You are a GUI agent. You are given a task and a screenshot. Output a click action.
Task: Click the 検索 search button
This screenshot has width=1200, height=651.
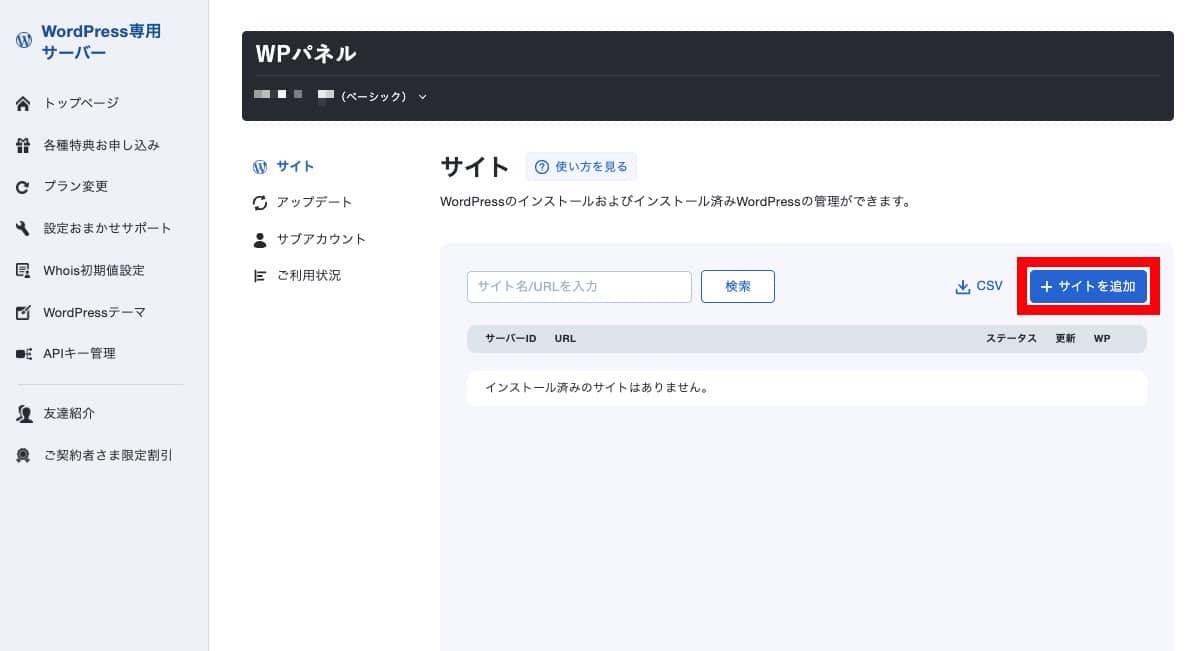(738, 286)
